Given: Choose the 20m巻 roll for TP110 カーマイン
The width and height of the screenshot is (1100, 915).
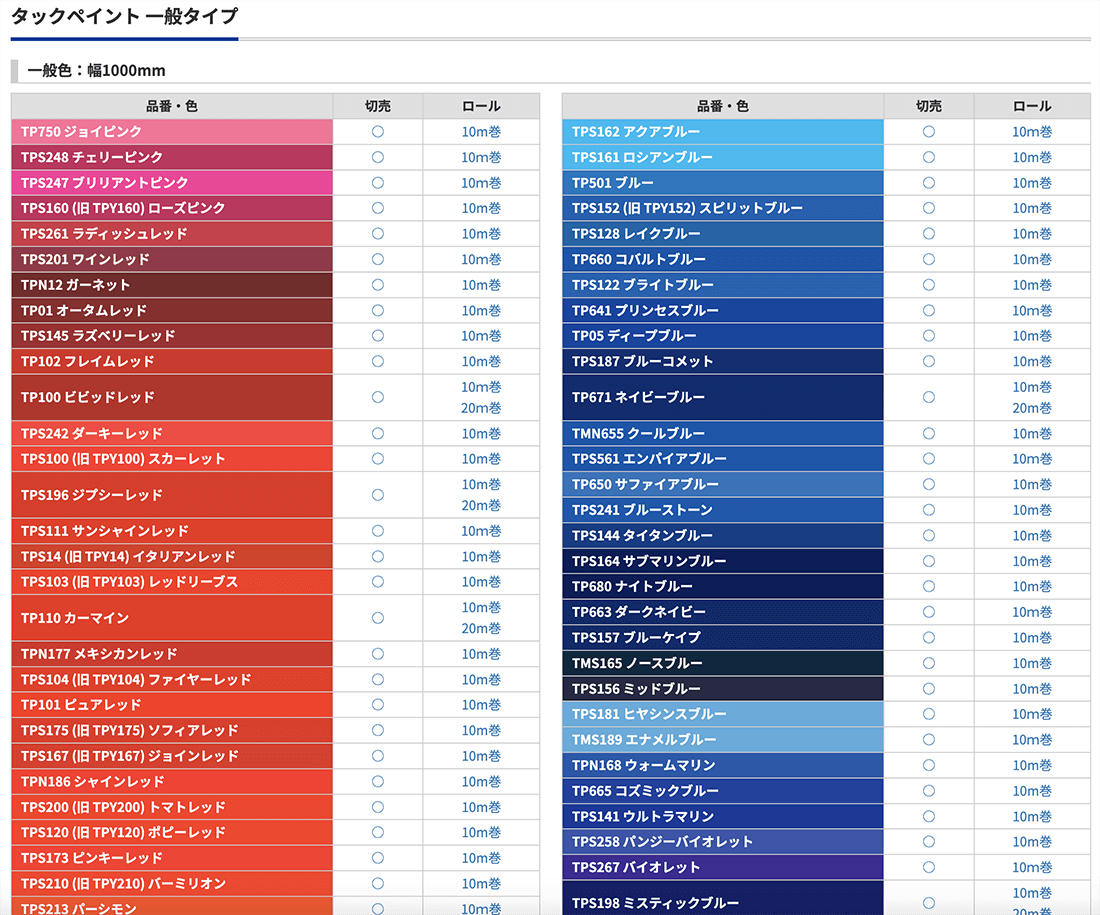Looking at the screenshot, I should 481,629.
